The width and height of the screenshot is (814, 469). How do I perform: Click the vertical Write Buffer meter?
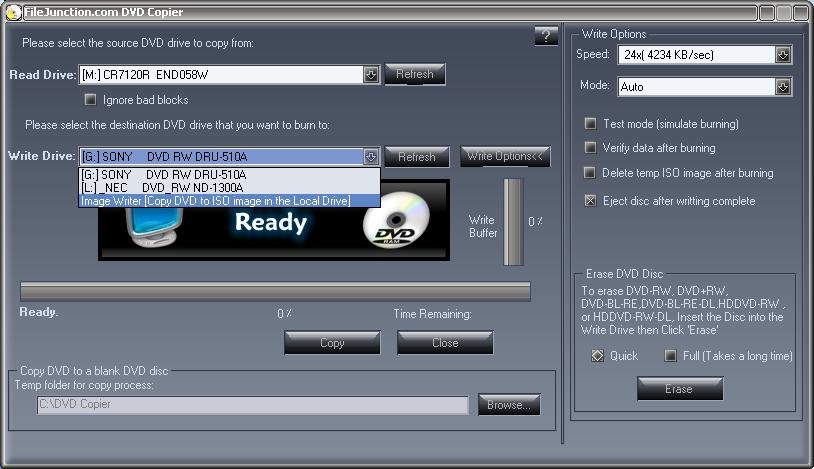coord(513,222)
